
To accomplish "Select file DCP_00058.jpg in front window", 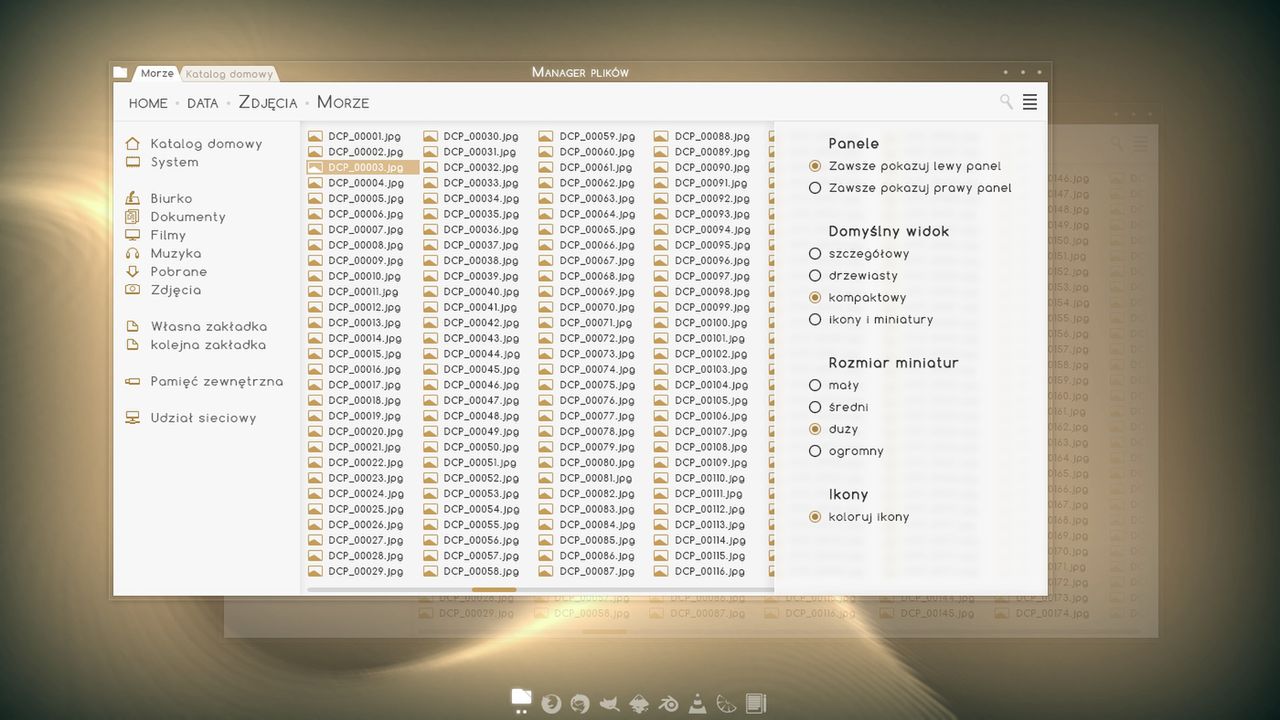I will 470,572.
